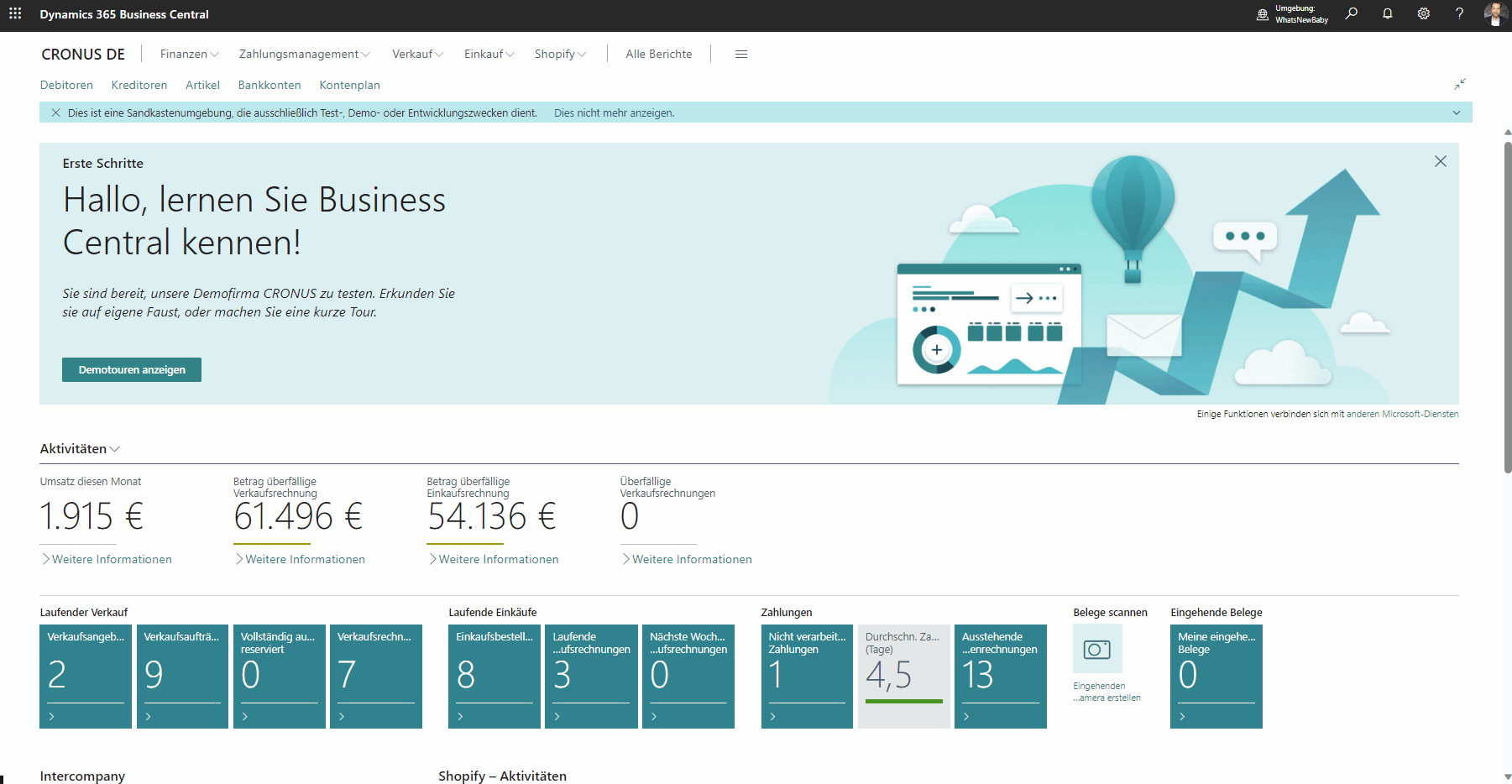This screenshot has height=784, width=1512.
Task: Close the Erste Schritte banner
Action: click(1441, 161)
